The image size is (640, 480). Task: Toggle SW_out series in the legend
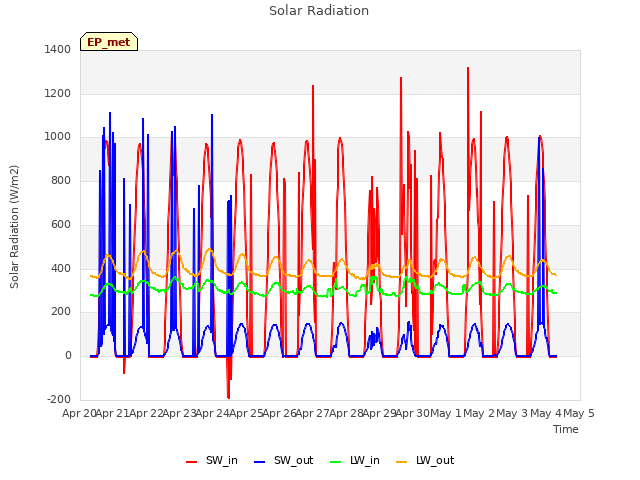tap(284, 460)
